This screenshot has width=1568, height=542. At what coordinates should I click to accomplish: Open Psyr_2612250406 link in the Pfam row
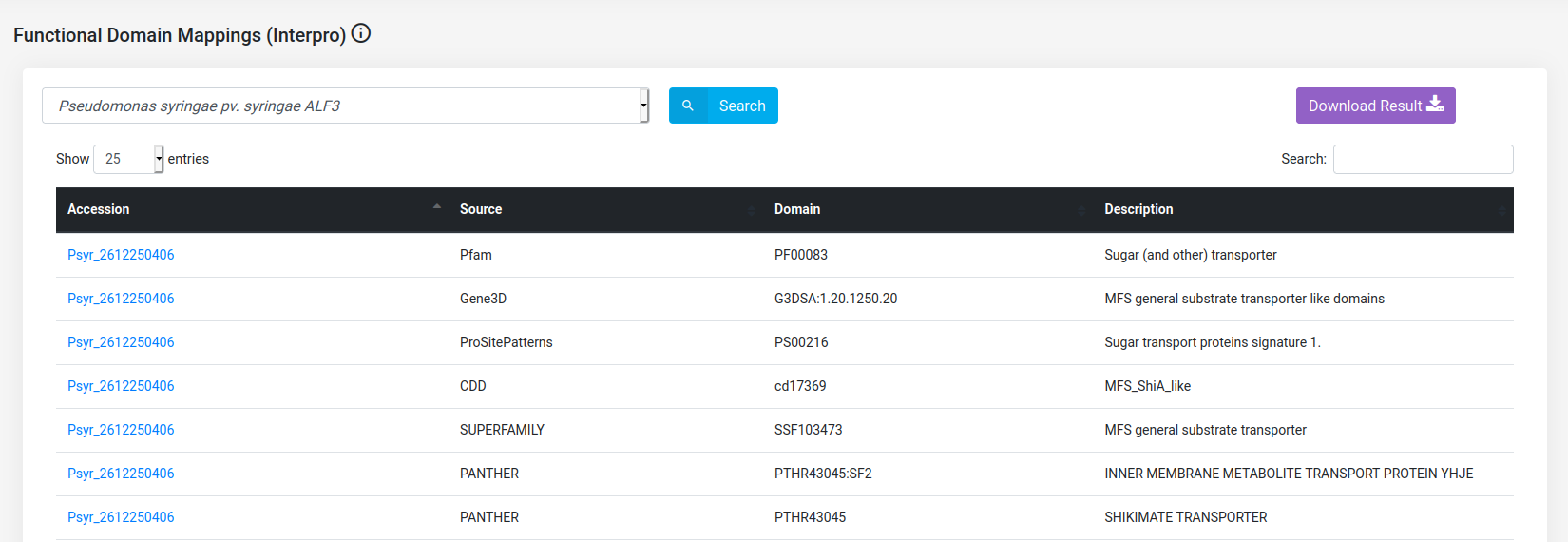121,255
